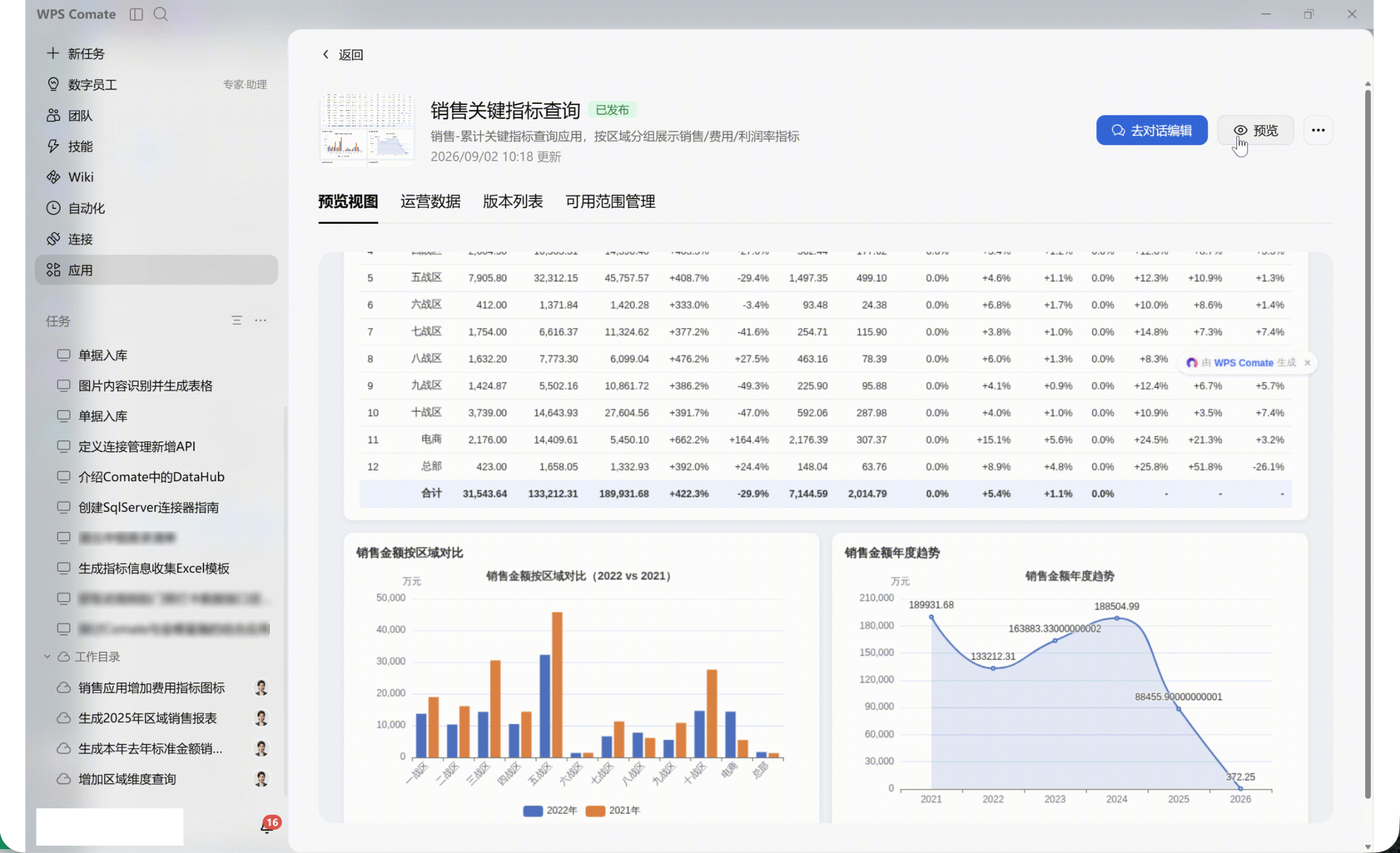Open the search magnifier in the title bar
Screen dimensions: 1400x853
160,14
